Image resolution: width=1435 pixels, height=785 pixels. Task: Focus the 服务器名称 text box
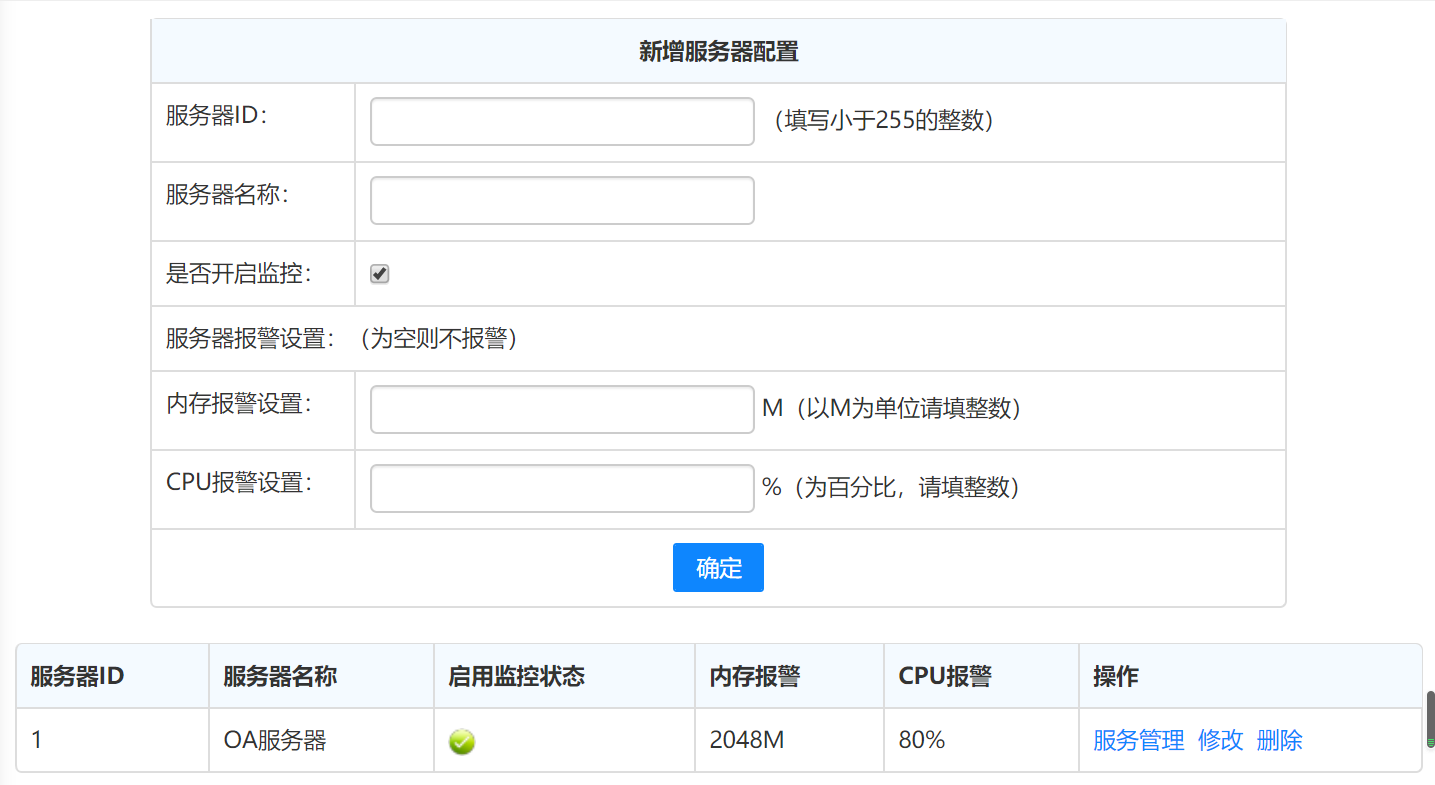click(x=562, y=201)
